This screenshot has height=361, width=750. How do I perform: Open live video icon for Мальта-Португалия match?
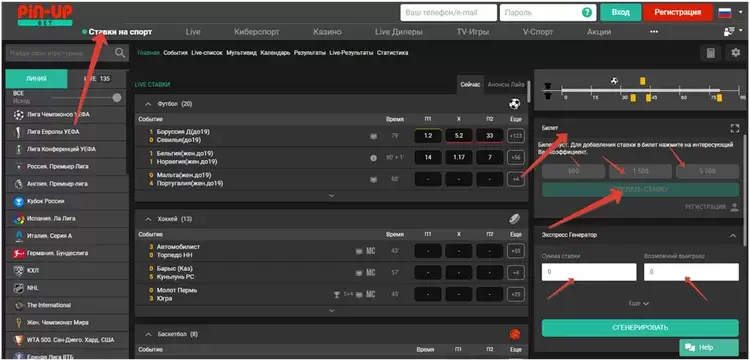(x=374, y=179)
